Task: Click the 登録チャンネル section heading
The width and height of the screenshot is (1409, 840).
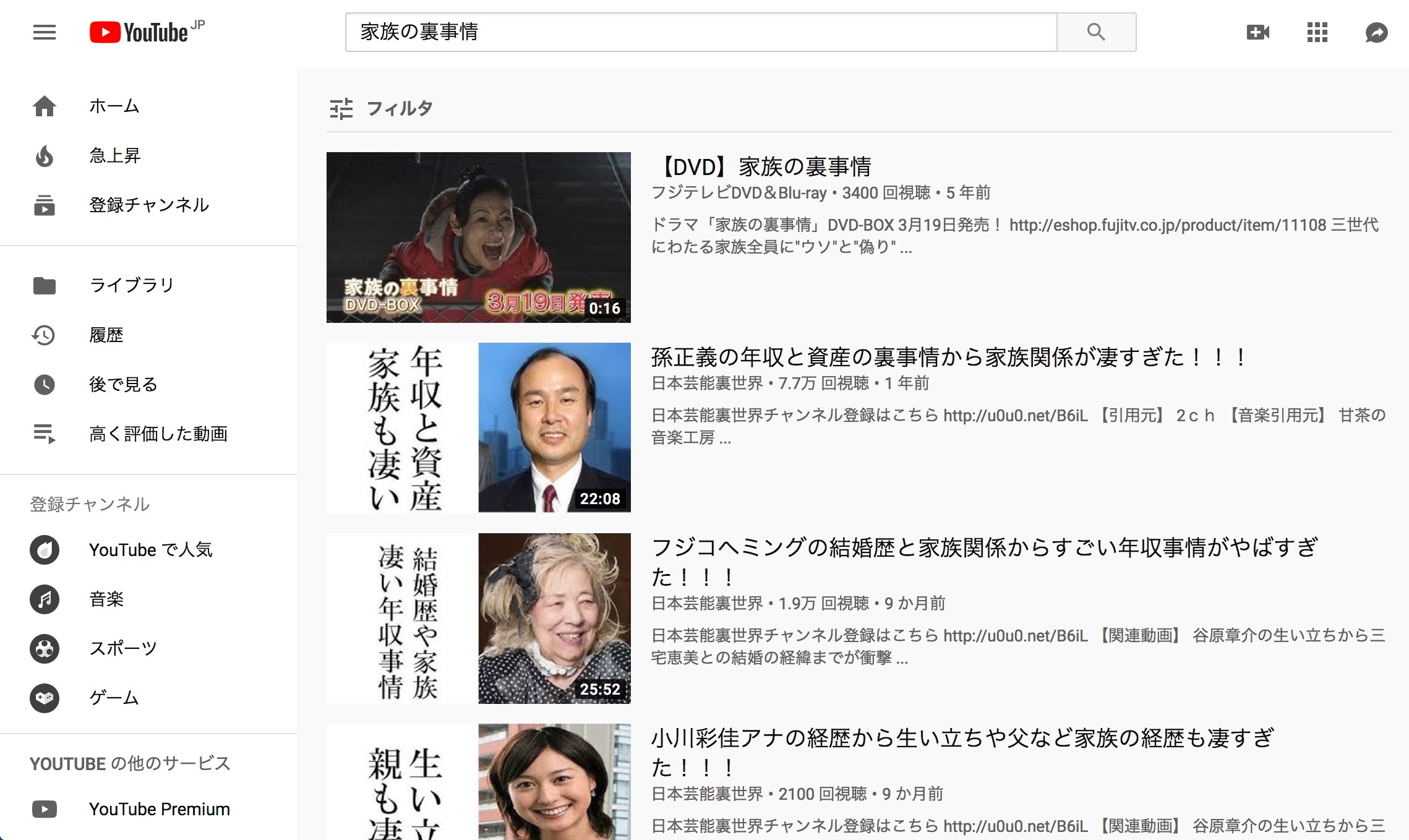Action: tap(90, 504)
